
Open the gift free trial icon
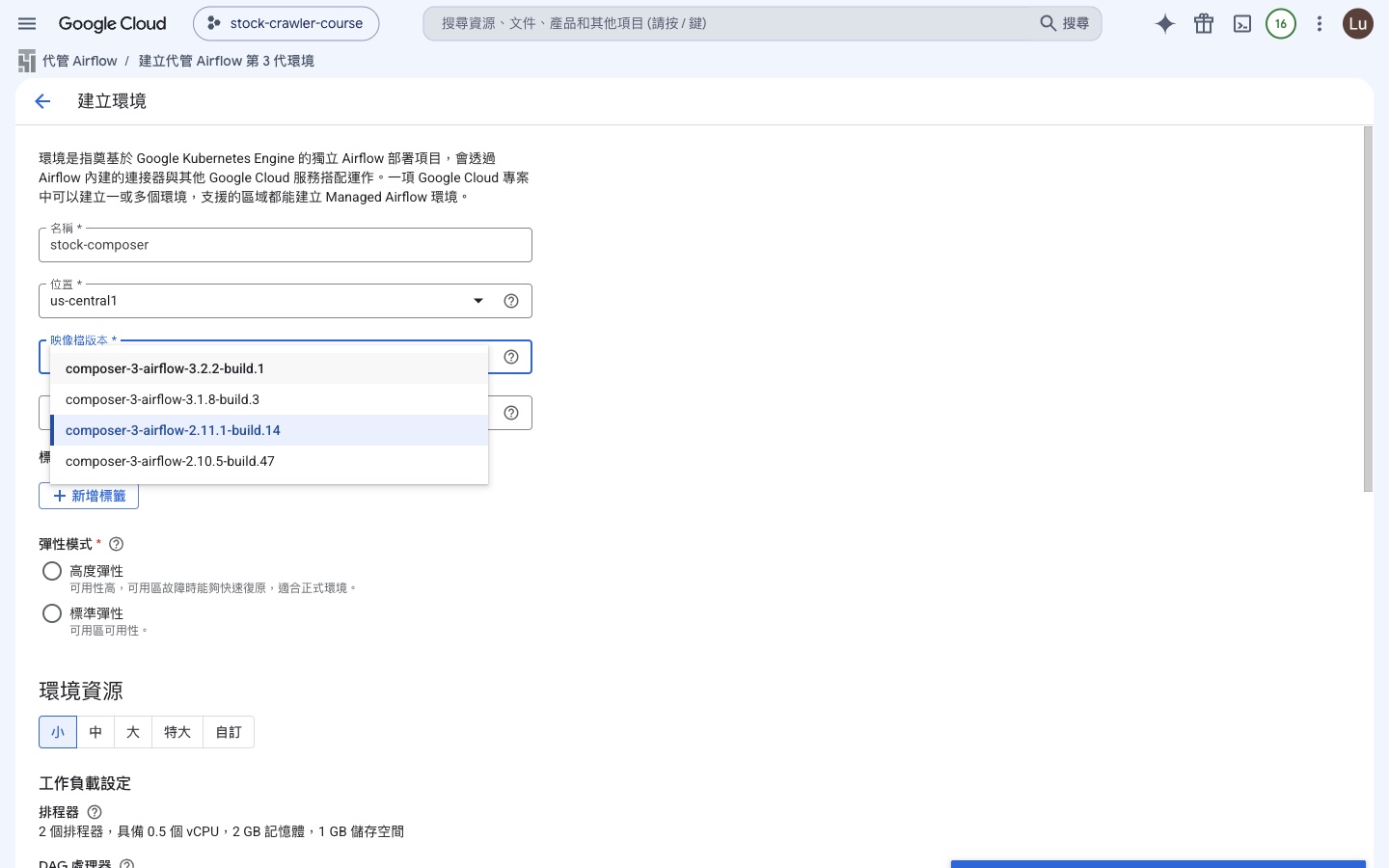click(1204, 24)
